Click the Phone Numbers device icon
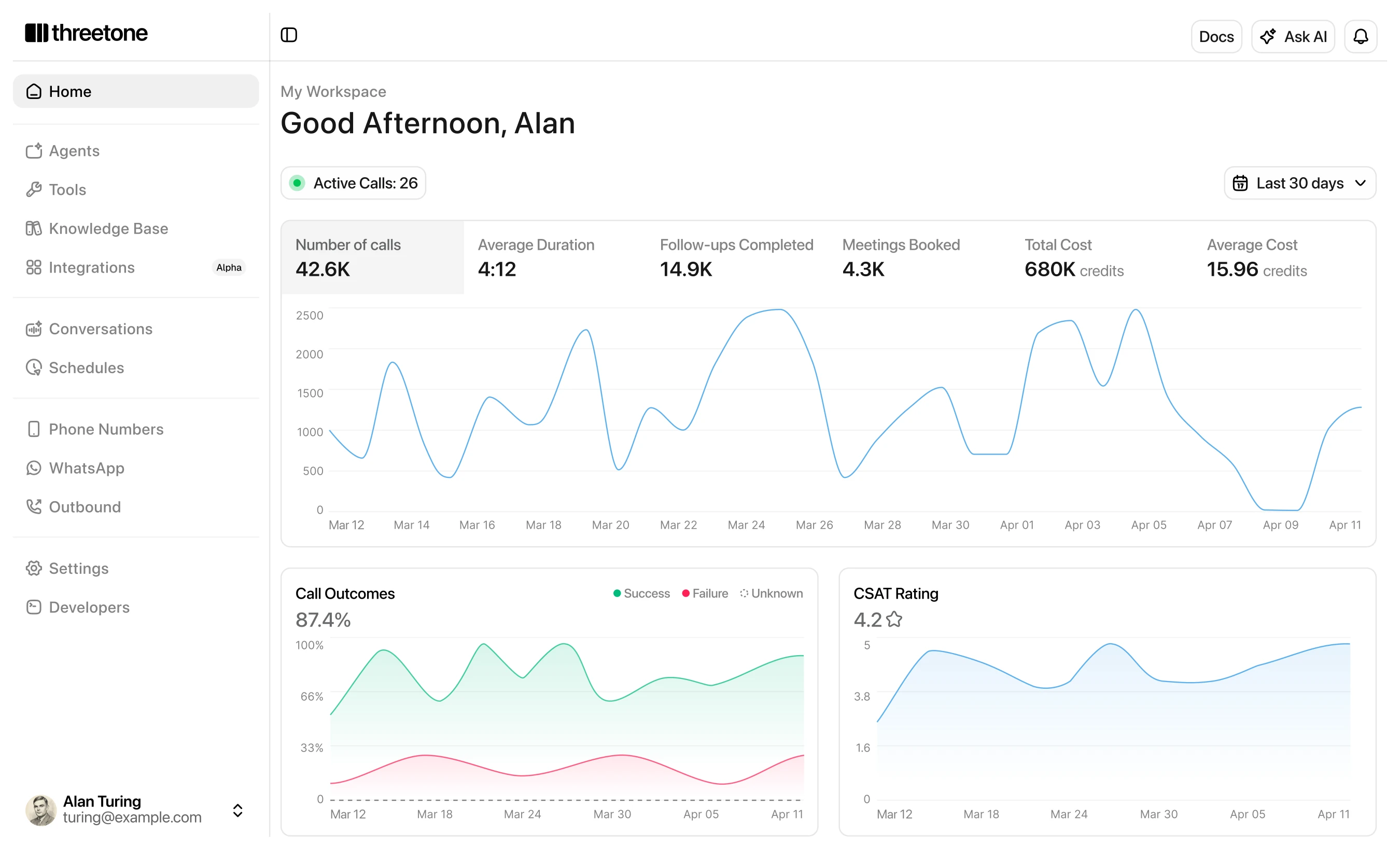The image size is (1400, 850). click(34, 429)
